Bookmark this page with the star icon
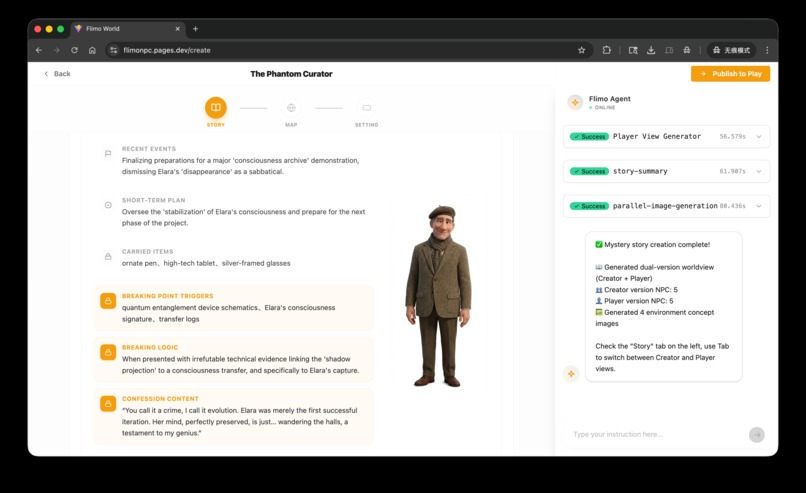This screenshot has height=493, width=806. (581, 50)
